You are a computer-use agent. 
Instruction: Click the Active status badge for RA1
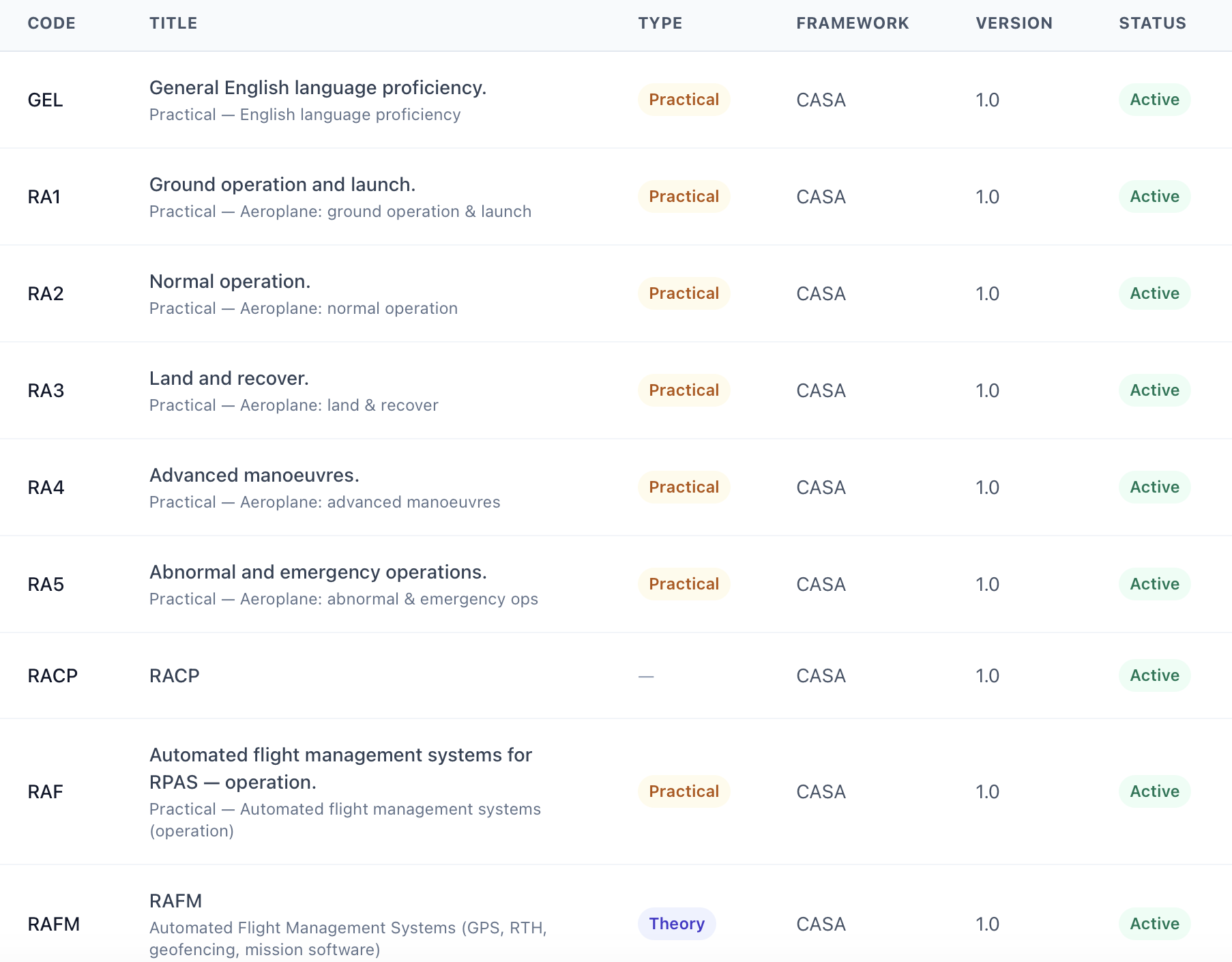[x=1154, y=196]
